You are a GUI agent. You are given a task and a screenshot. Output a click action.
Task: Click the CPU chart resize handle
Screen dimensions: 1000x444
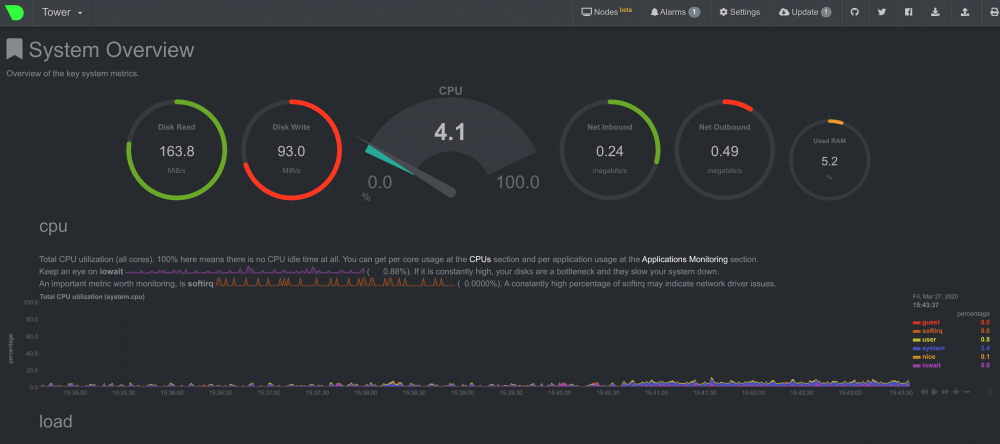[990, 392]
